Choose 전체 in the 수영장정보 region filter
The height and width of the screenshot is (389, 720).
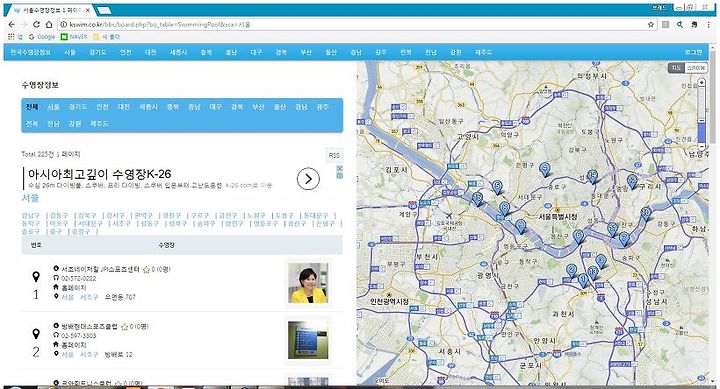[x=32, y=107]
